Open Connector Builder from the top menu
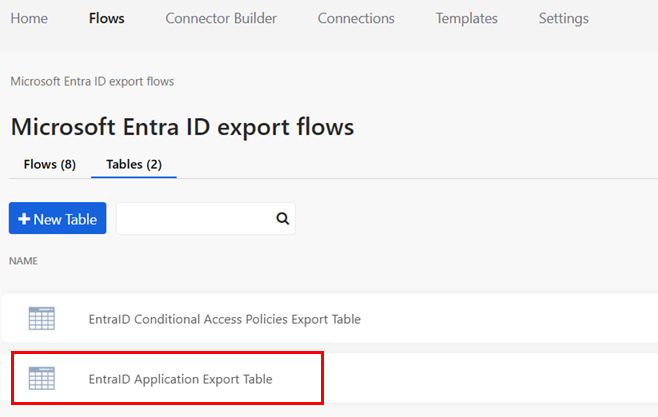Screen dimensions: 658x417 221,18
